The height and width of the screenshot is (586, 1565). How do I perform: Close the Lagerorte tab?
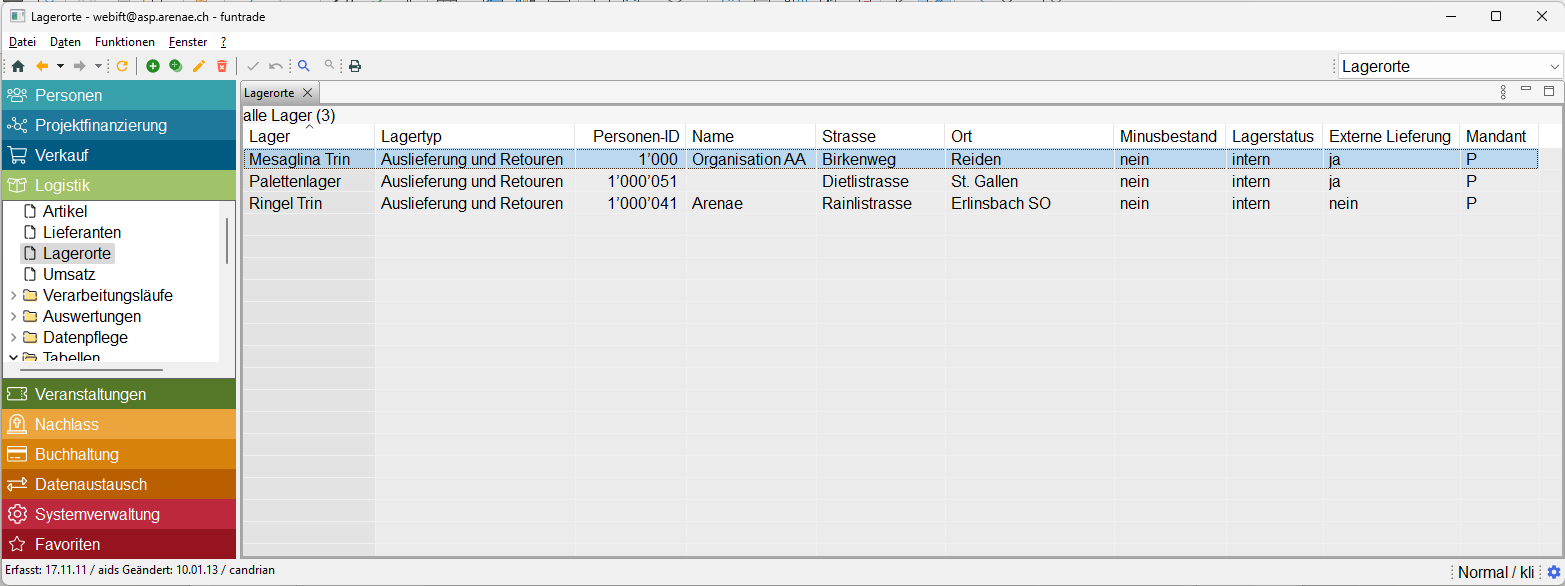coord(308,93)
